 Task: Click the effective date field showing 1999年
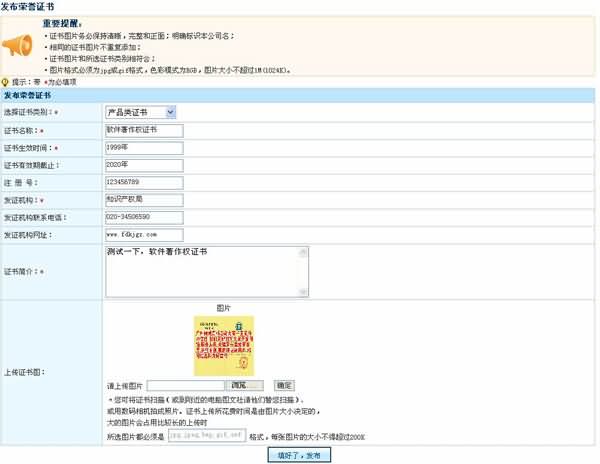click(144, 147)
